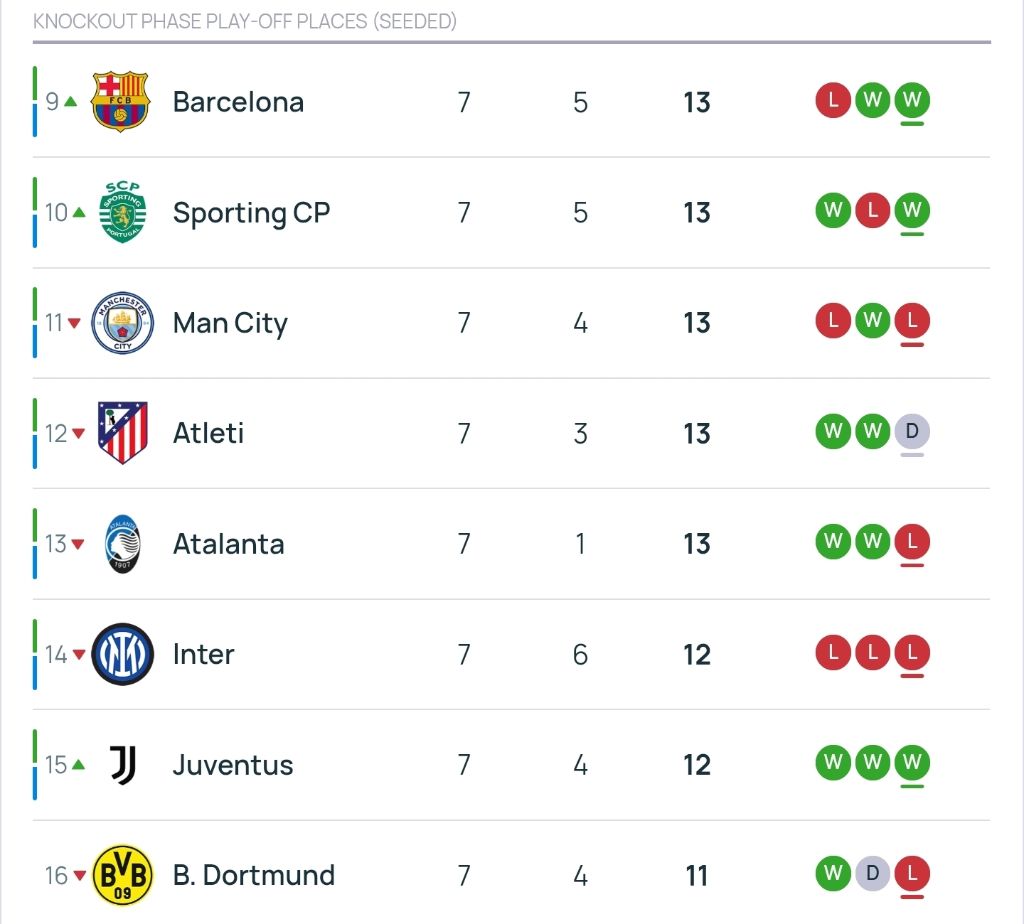The image size is (1024, 924).
Task: Open the Barcelona team link
Action: pos(238,102)
